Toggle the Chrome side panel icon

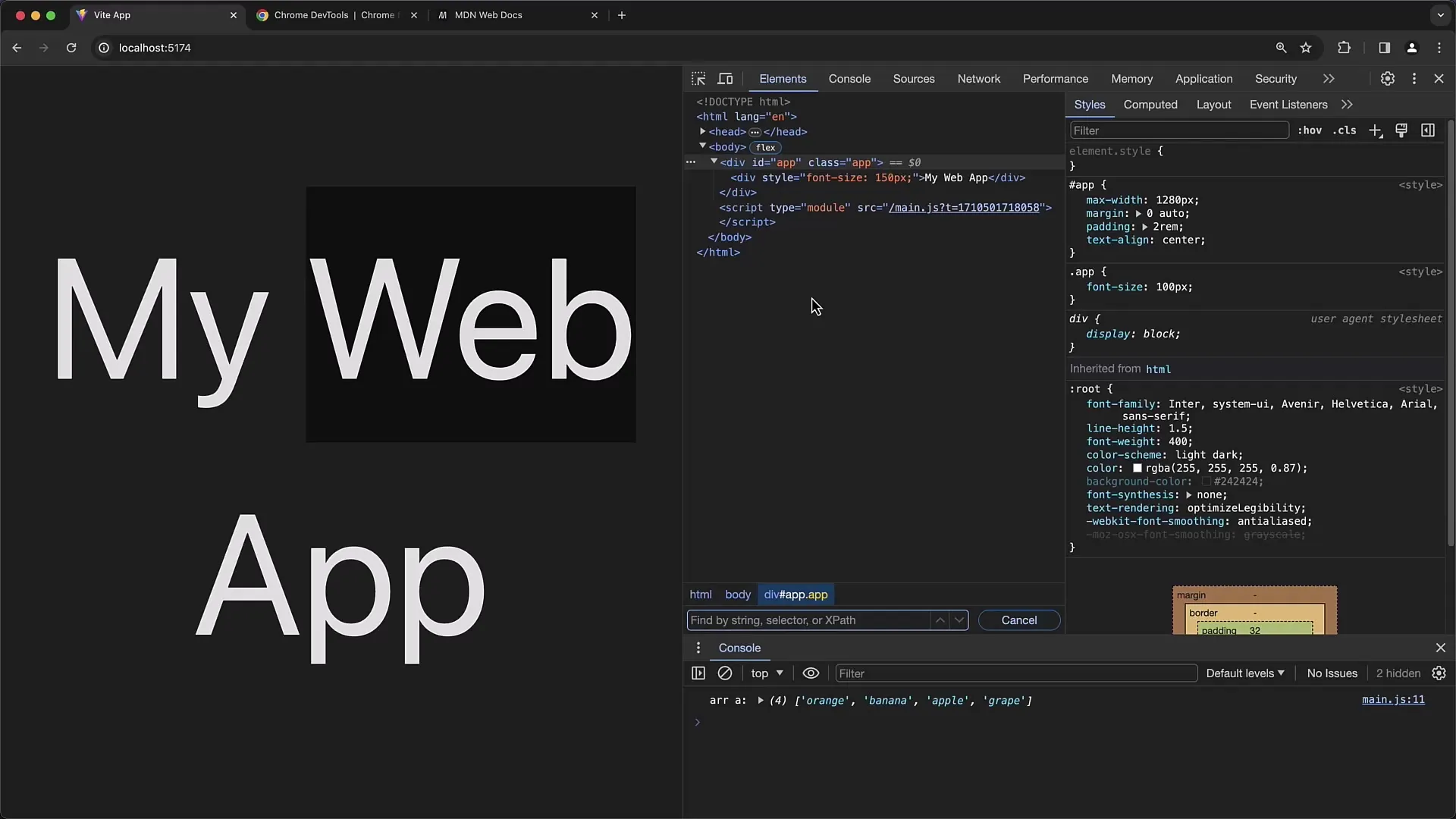click(1384, 48)
